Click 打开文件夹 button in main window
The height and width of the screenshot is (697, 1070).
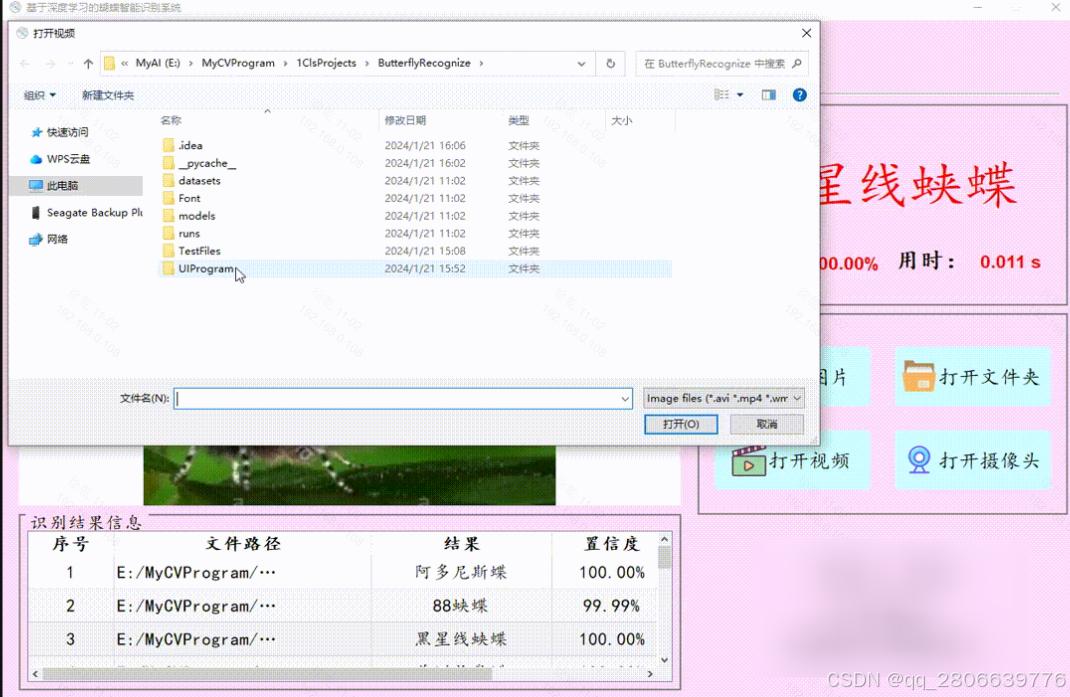pyautogui.click(x=972, y=377)
